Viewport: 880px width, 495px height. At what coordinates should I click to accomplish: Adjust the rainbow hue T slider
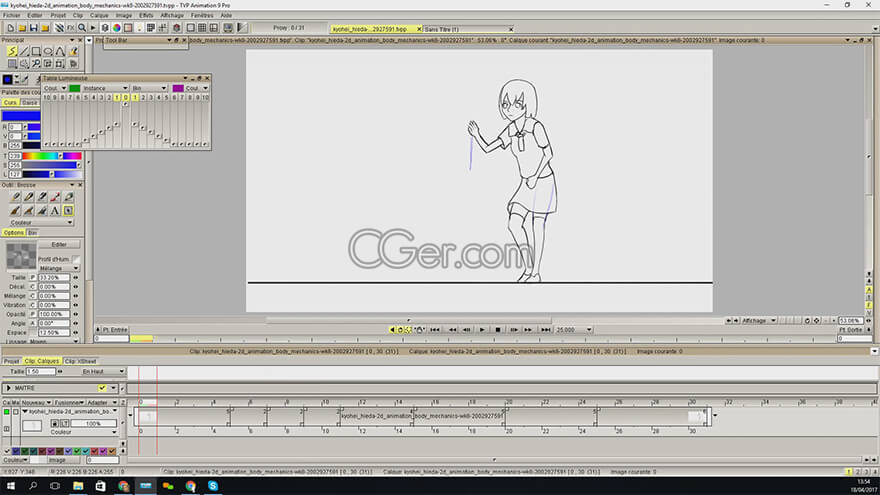[x=52, y=156]
